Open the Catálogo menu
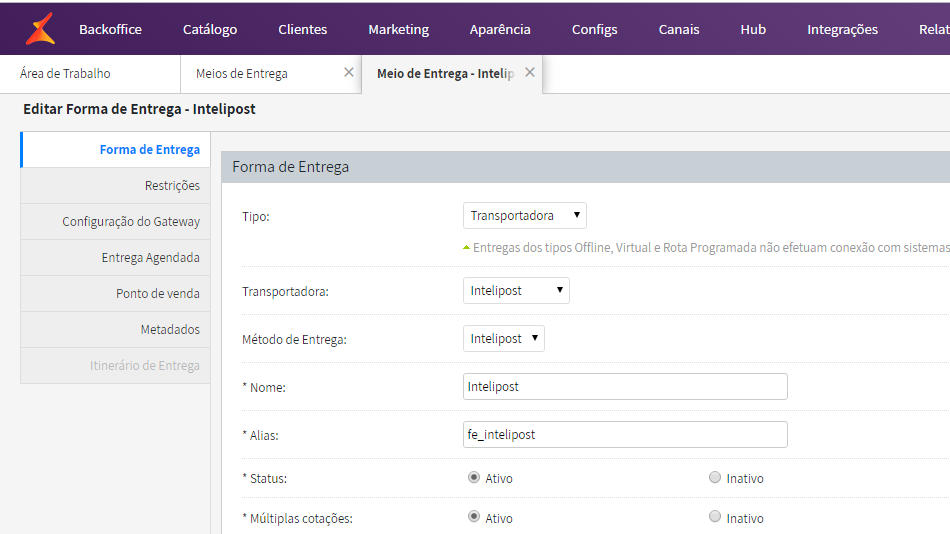The height and width of the screenshot is (534, 950). pyautogui.click(x=210, y=29)
